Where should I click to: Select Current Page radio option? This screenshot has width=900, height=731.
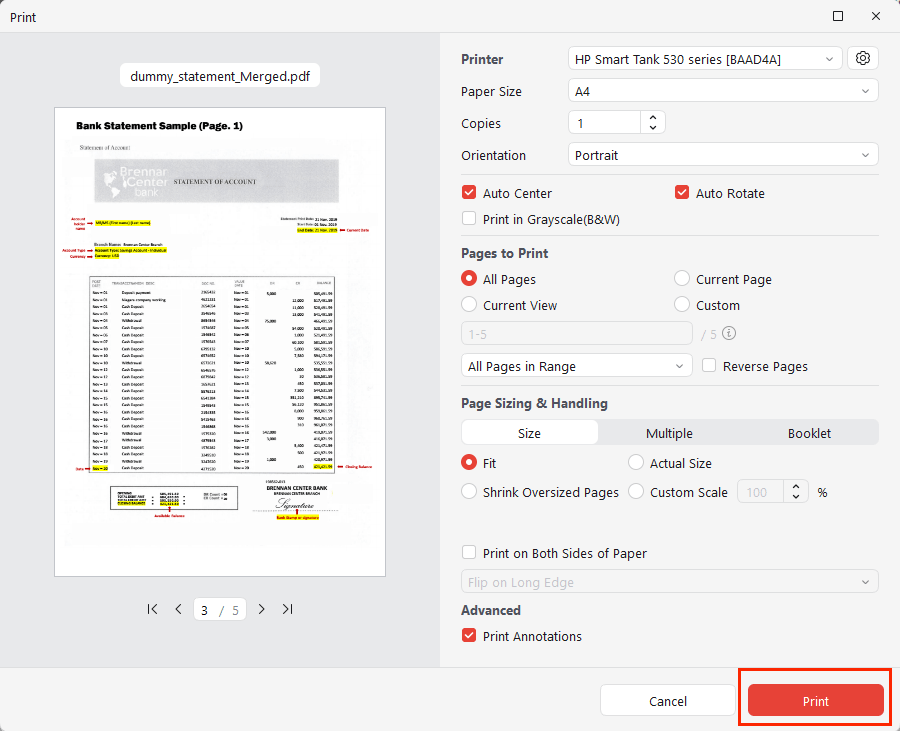(682, 278)
